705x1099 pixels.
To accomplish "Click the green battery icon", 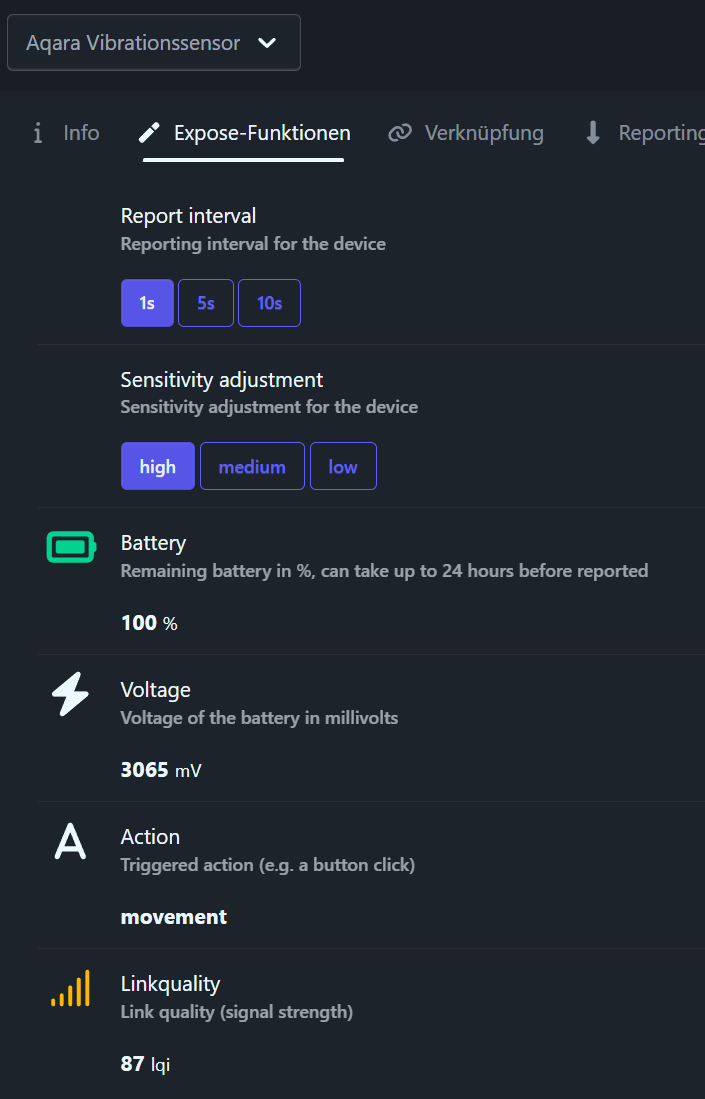I will click(70, 547).
